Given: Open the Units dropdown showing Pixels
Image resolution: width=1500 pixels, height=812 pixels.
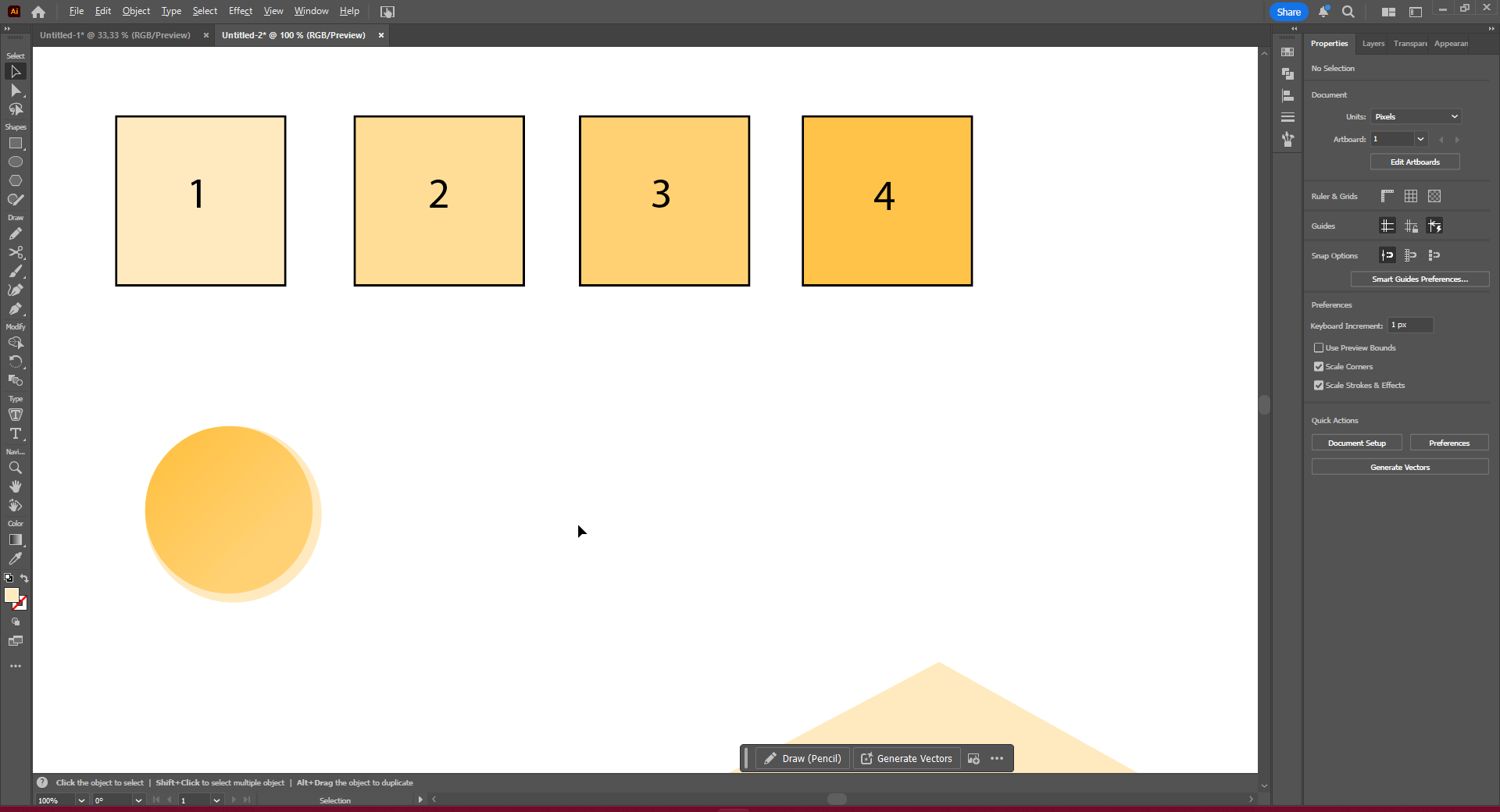Looking at the screenshot, I should [x=1416, y=117].
